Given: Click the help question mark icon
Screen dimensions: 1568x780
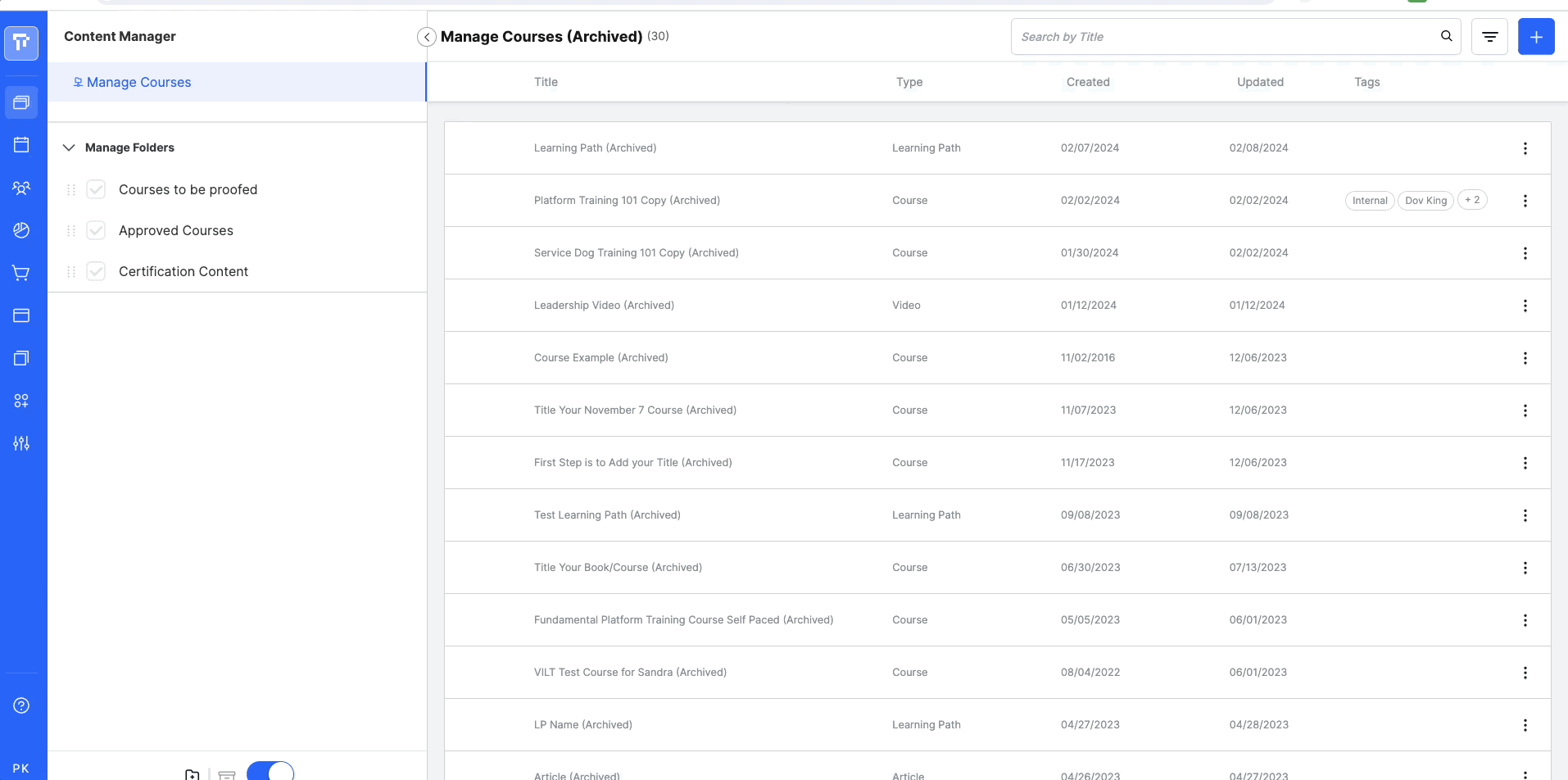Looking at the screenshot, I should click(21, 705).
